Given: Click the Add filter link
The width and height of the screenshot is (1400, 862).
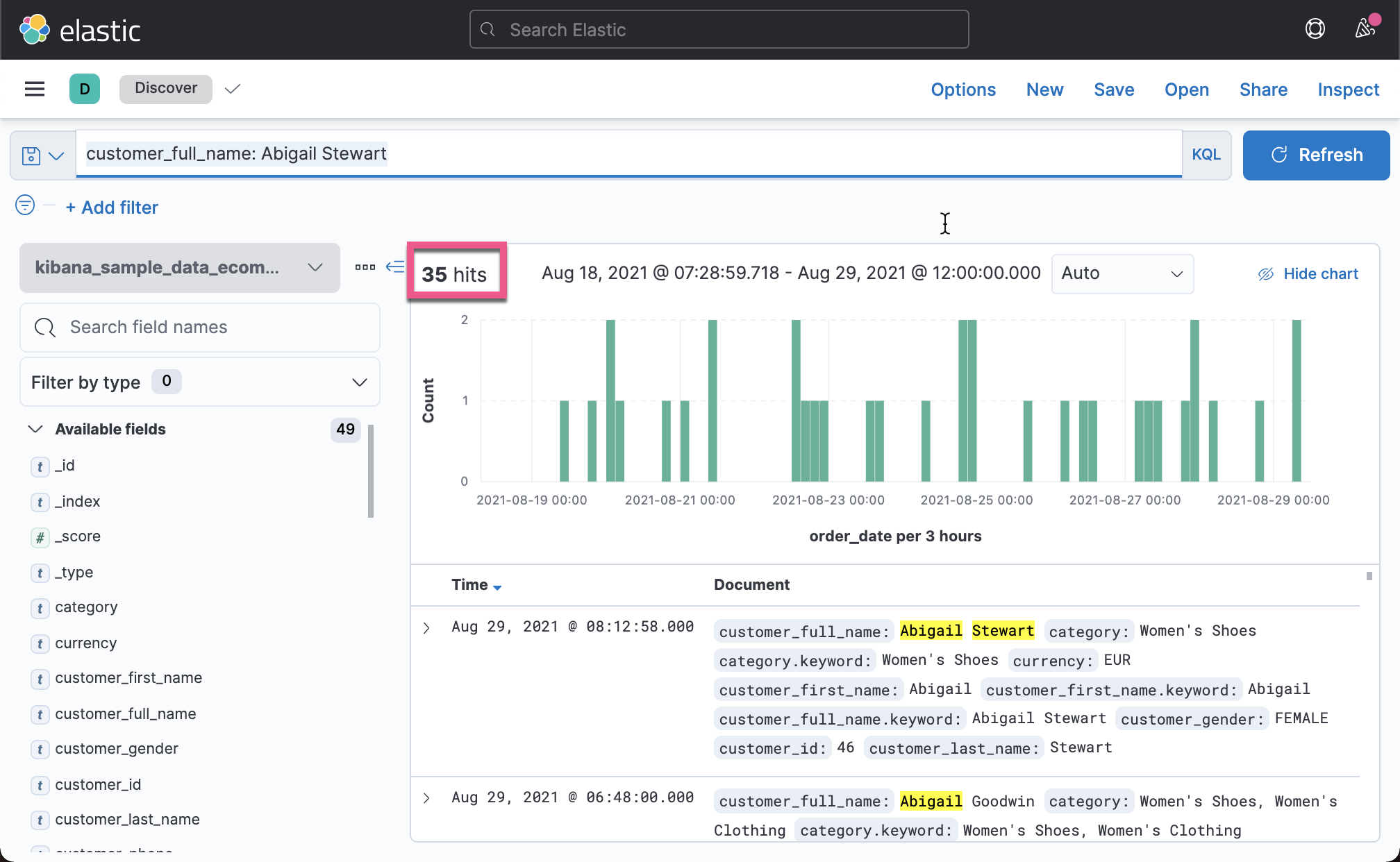Looking at the screenshot, I should click(112, 208).
